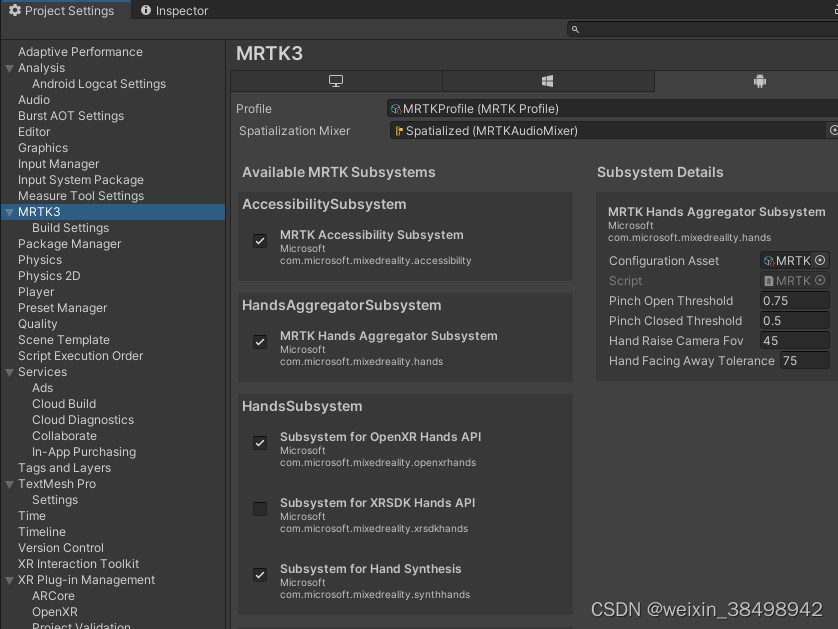Open ARCore settings

[x=53, y=597]
